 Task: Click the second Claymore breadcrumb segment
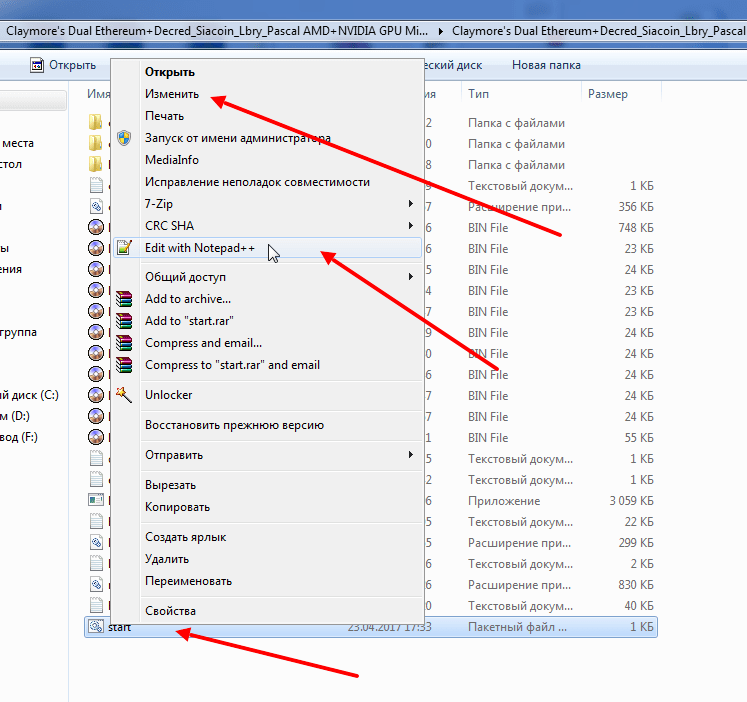[x=598, y=31]
